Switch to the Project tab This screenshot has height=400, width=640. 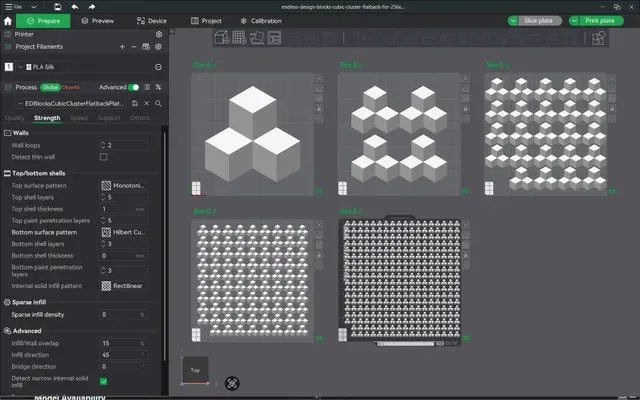coord(206,21)
